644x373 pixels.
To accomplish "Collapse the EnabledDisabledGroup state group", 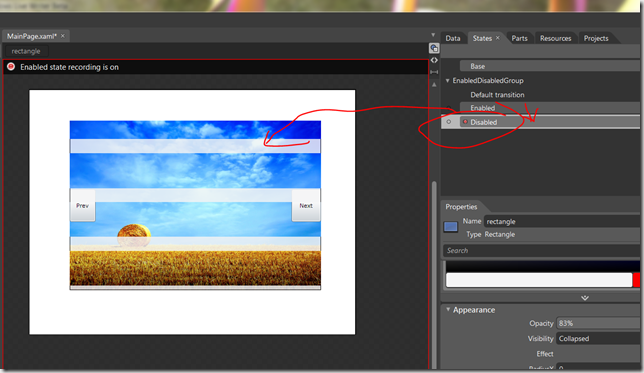I will tap(448, 81).
